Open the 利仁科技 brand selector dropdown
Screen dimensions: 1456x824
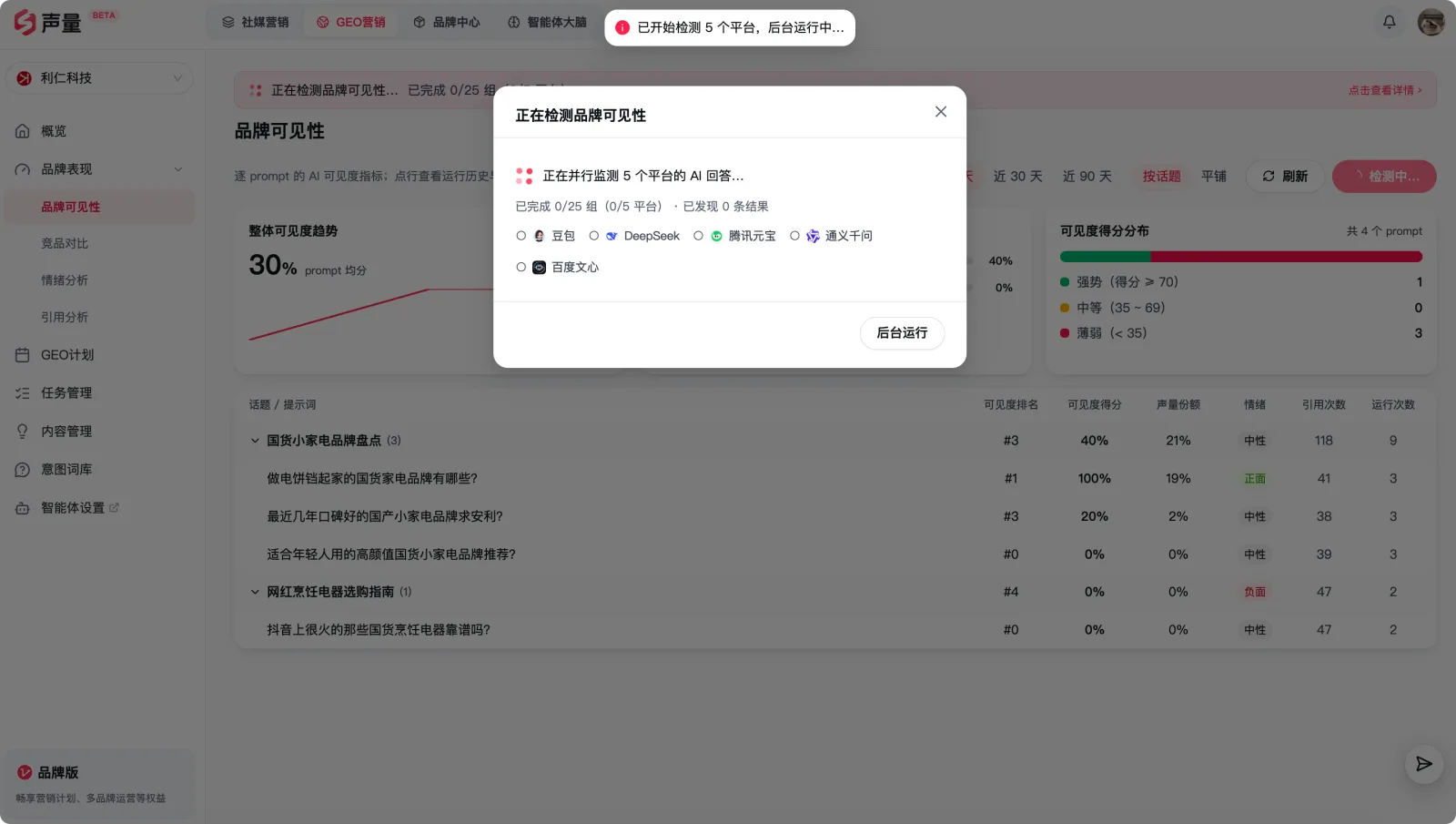[99, 78]
